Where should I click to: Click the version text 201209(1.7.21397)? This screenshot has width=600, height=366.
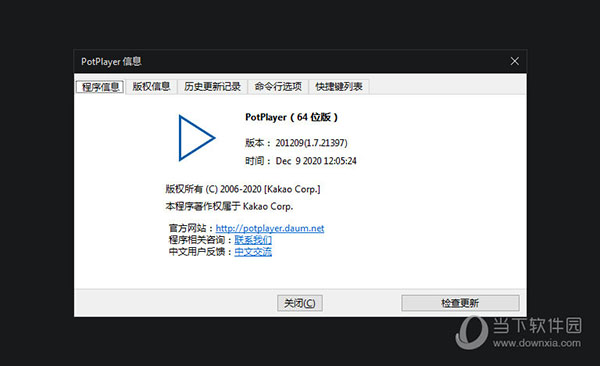[x=311, y=143]
